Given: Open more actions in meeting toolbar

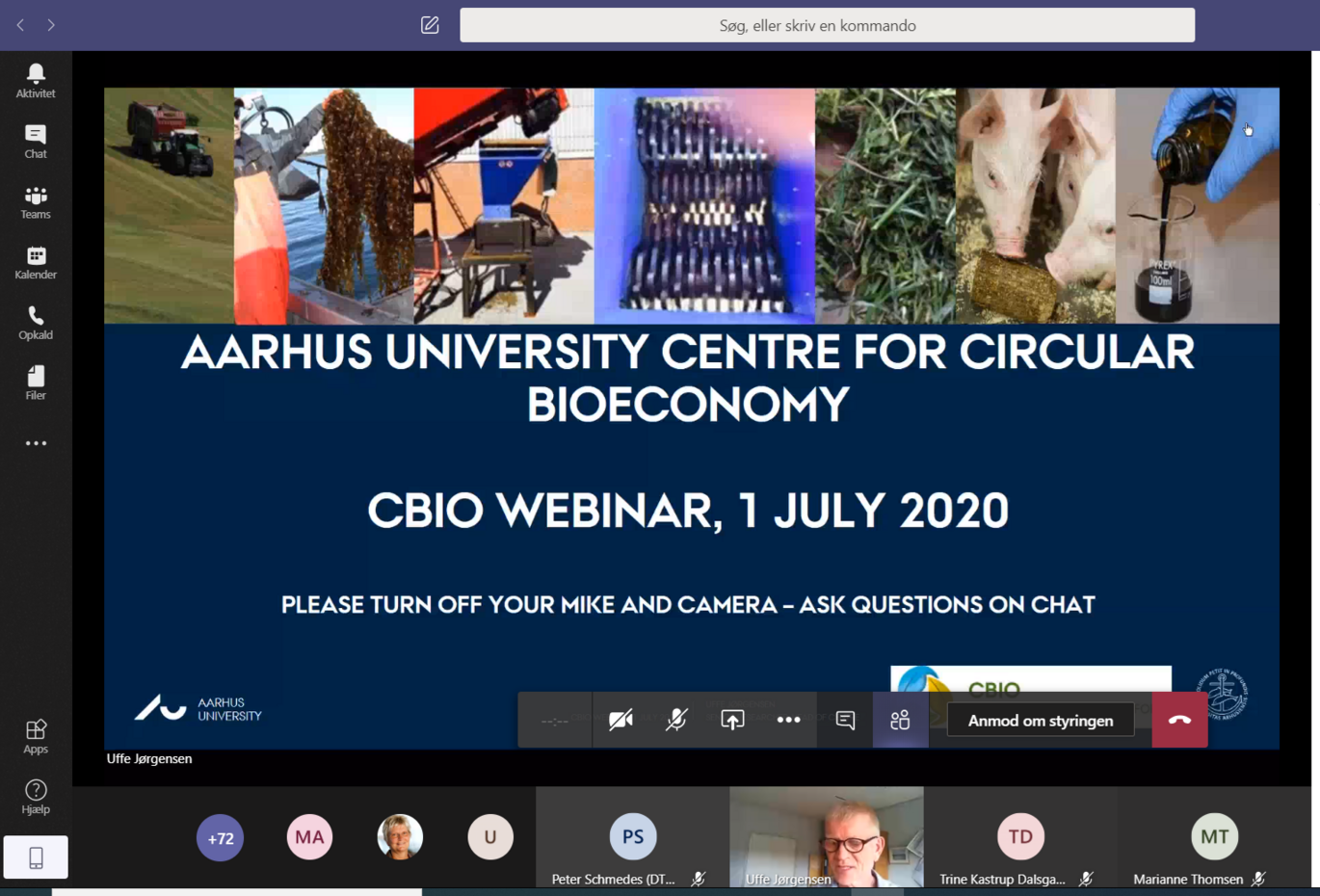Looking at the screenshot, I should pos(788,720).
